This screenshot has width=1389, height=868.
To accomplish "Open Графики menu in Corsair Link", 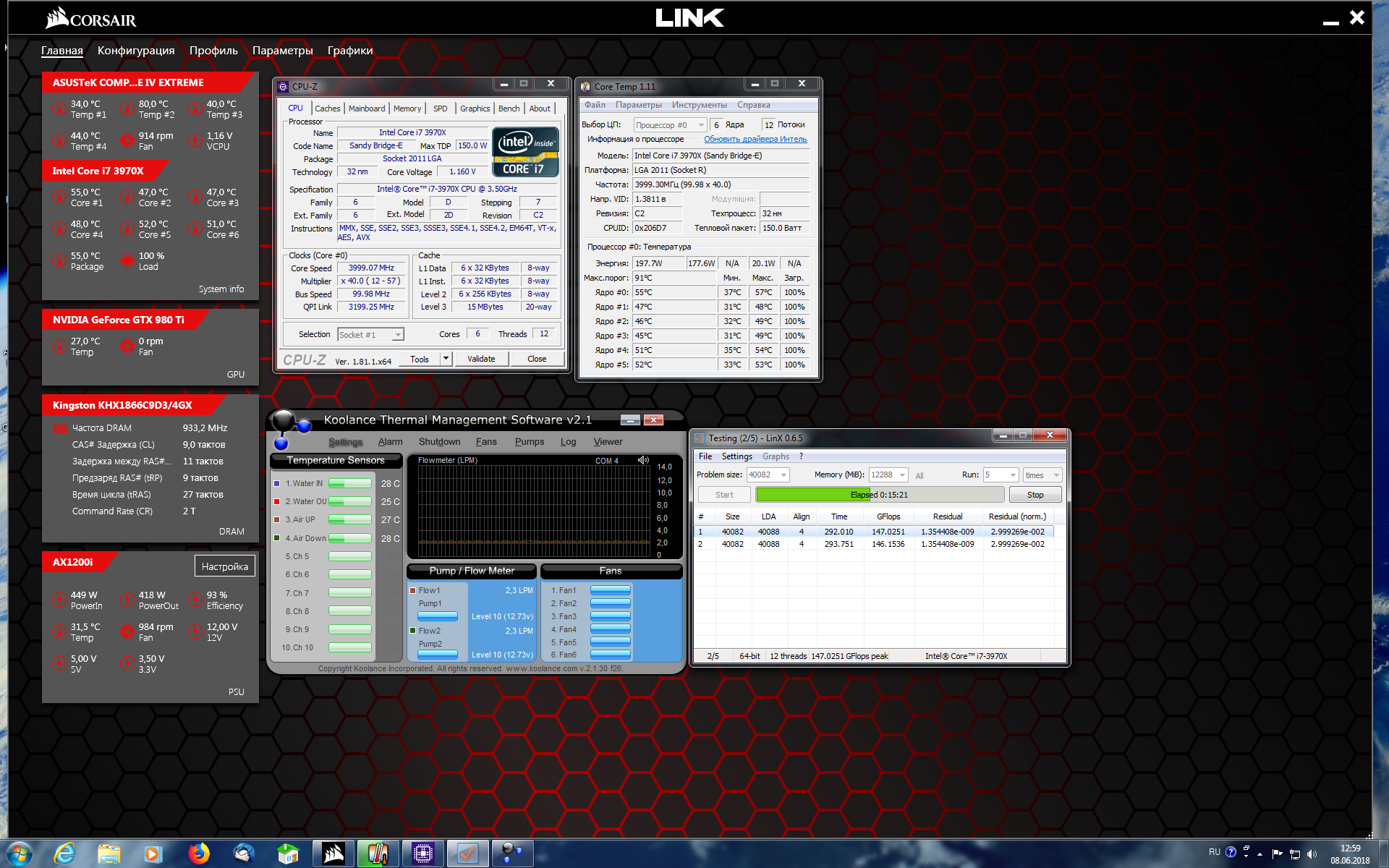I will (350, 51).
